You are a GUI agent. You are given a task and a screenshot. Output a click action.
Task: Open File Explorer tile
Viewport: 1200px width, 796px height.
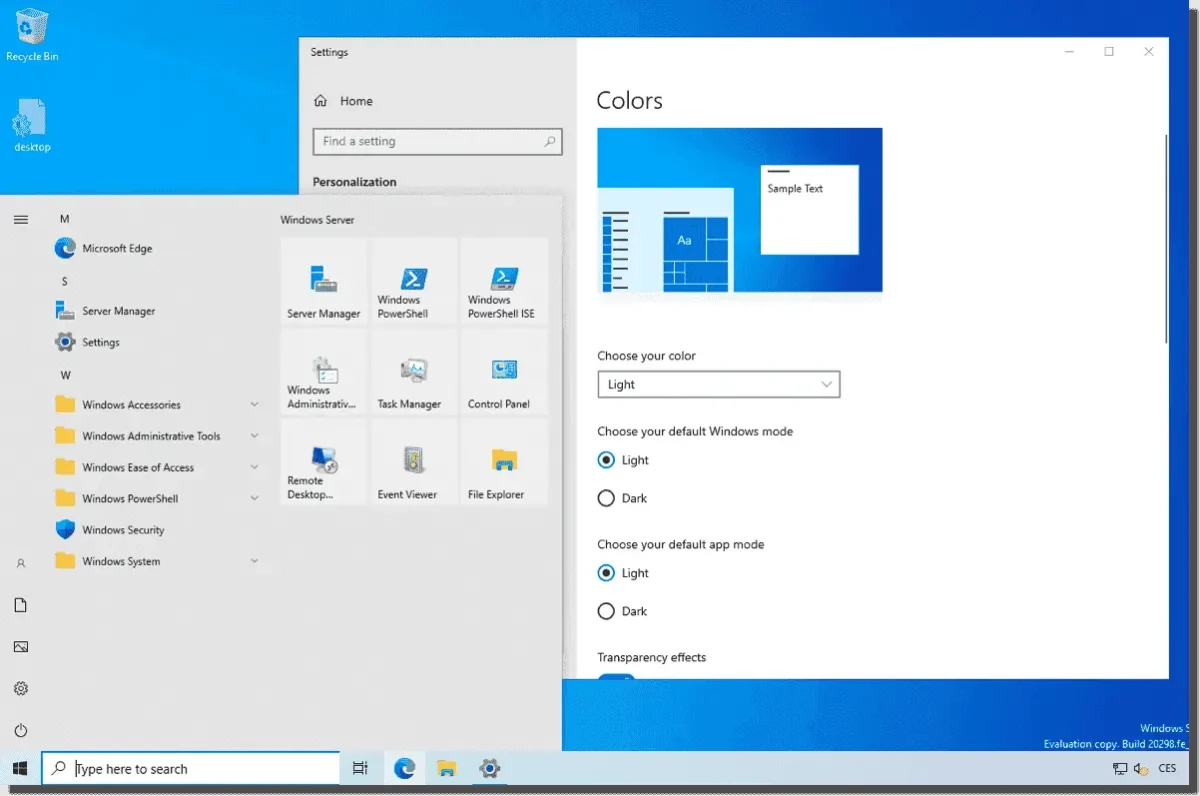pos(503,462)
